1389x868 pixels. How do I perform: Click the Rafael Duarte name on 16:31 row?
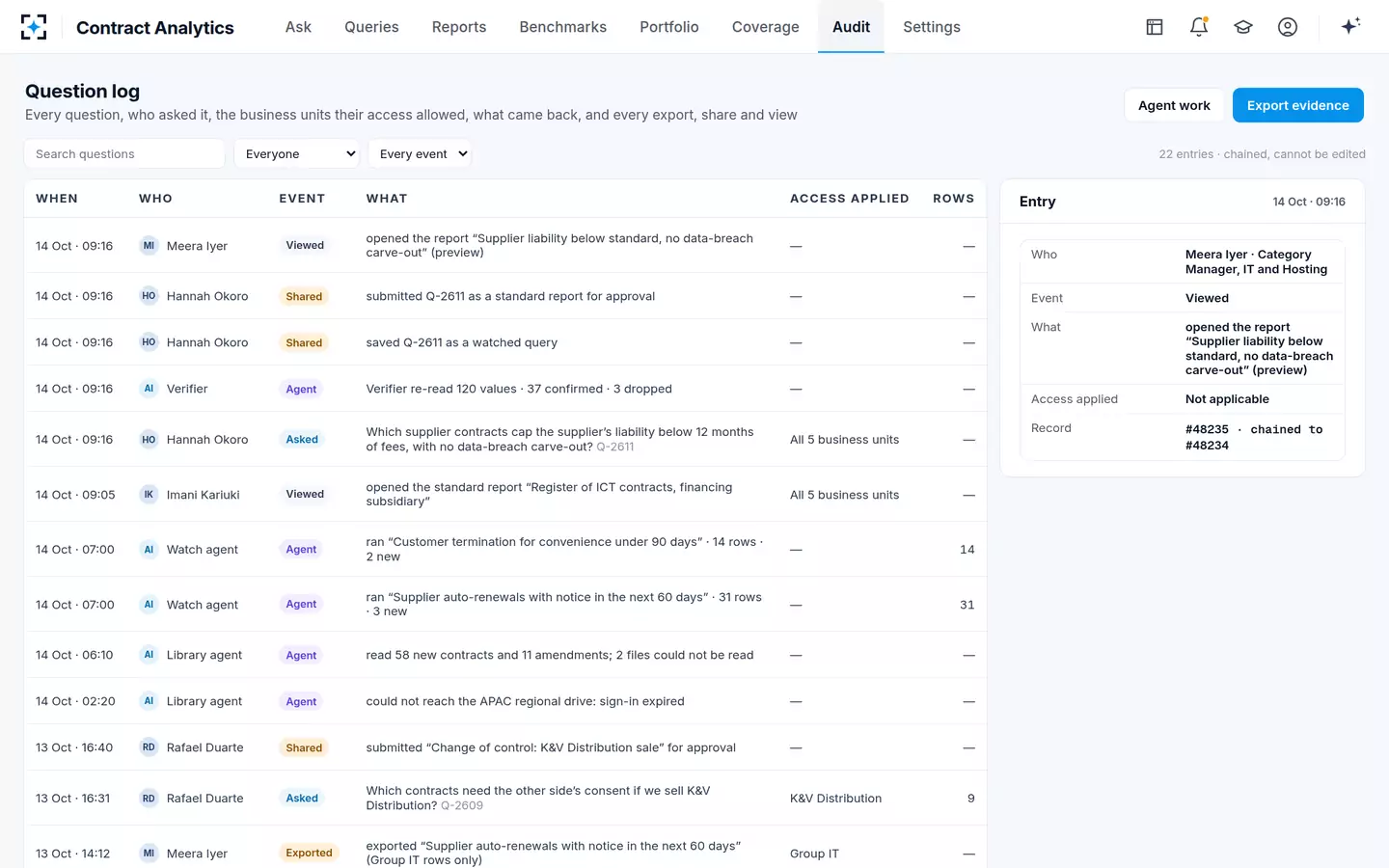(x=204, y=799)
